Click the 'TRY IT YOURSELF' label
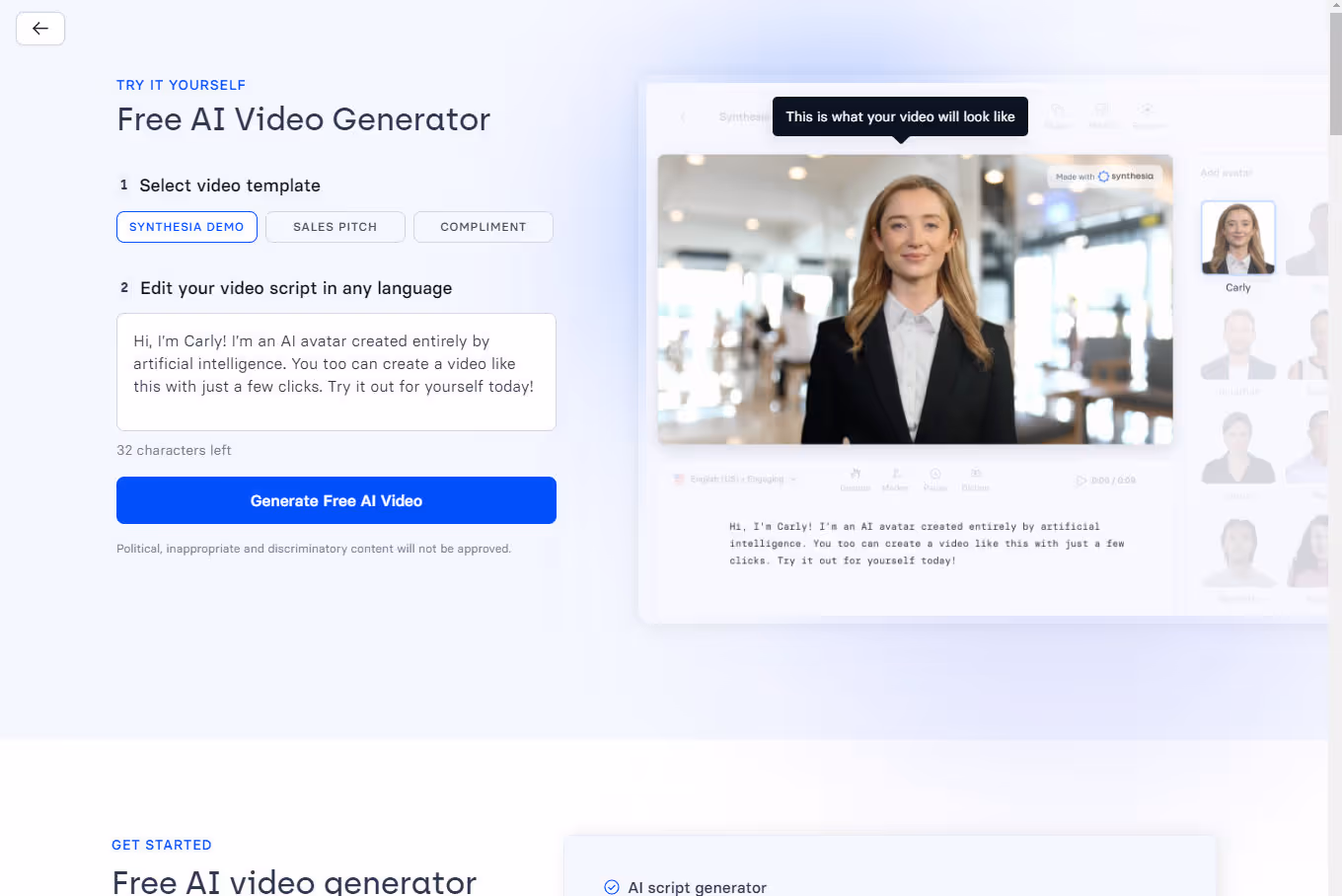 tap(181, 85)
